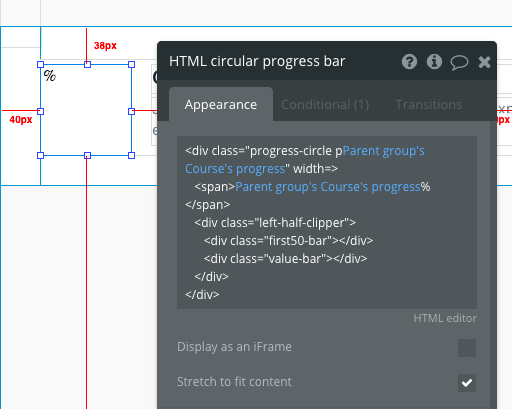Click the bottom-middle handle of the selected element

click(x=87, y=155)
